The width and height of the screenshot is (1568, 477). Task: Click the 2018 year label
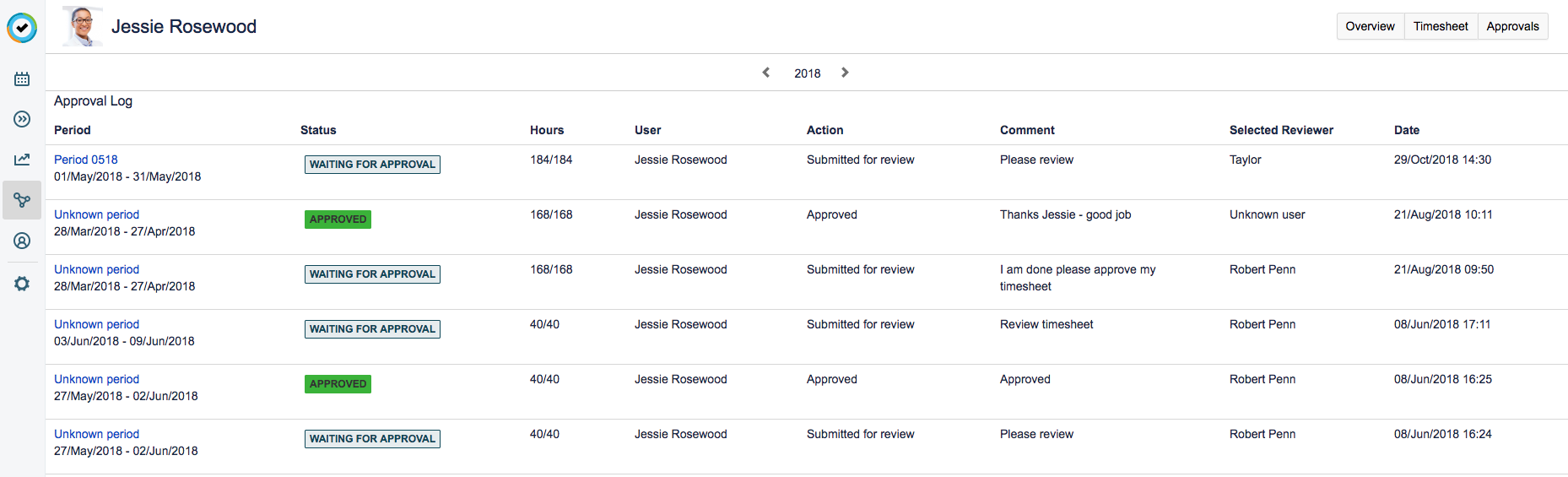(x=807, y=73)
